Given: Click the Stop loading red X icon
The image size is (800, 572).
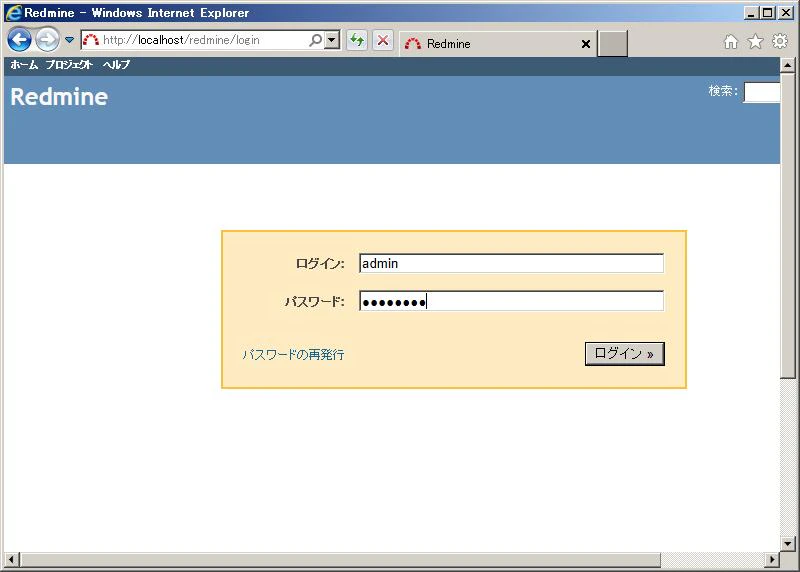Looking at the screenshot, I should (383, 40).
